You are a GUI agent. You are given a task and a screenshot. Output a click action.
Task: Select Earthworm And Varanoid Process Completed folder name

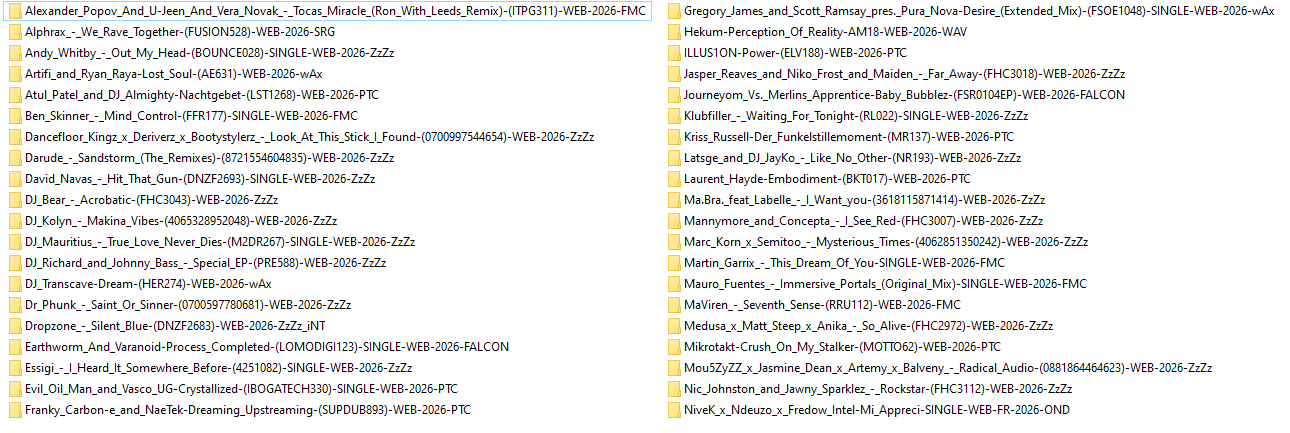click(x=267, y=347)
